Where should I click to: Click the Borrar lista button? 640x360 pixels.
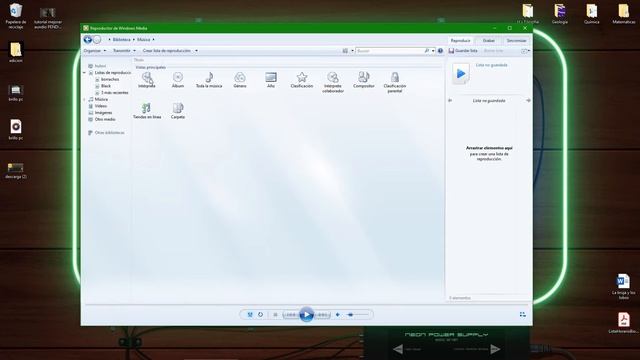pos(493,51)
